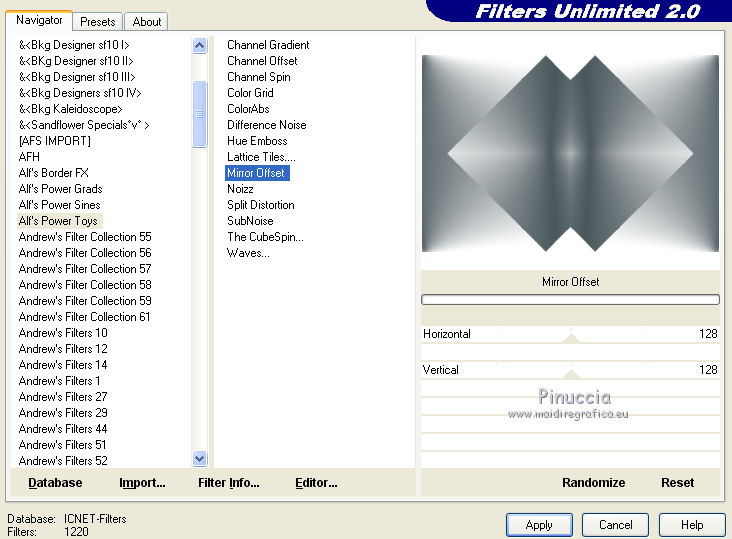Select the Hue Emboss filter
732x539 pixels.
(257, 140)
